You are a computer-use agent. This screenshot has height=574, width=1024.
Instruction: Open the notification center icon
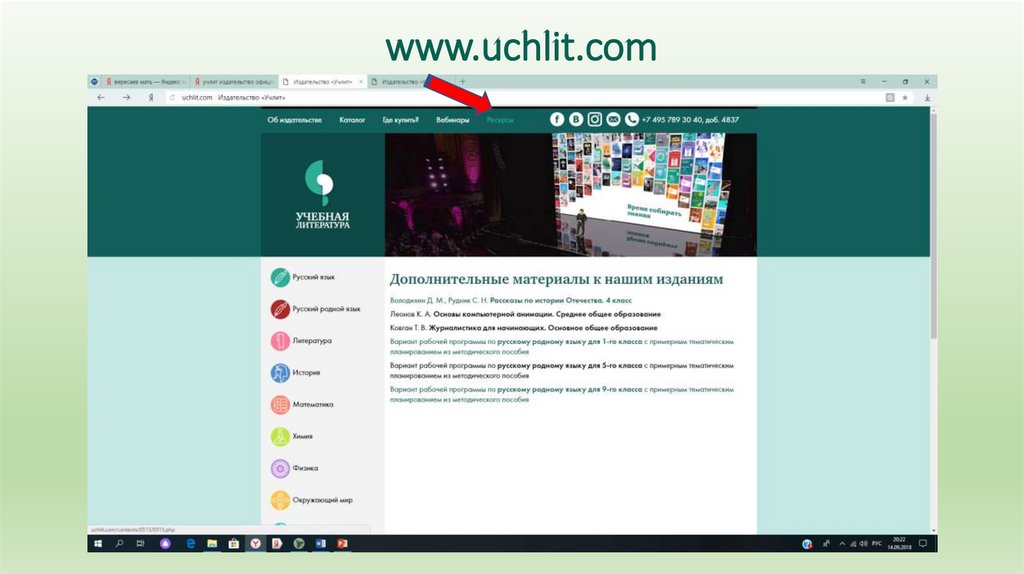tap(923, 543)
